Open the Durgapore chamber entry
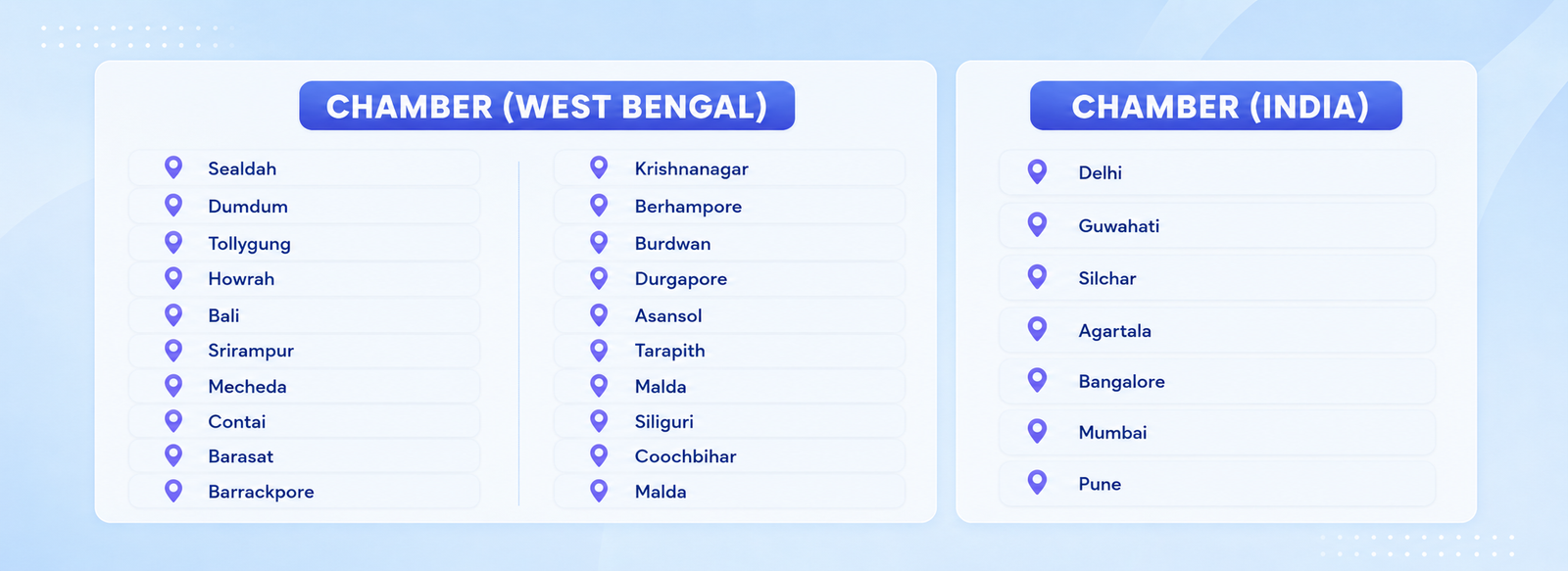1568x571 pixels. pyautogui.click(x=729, y=278)
